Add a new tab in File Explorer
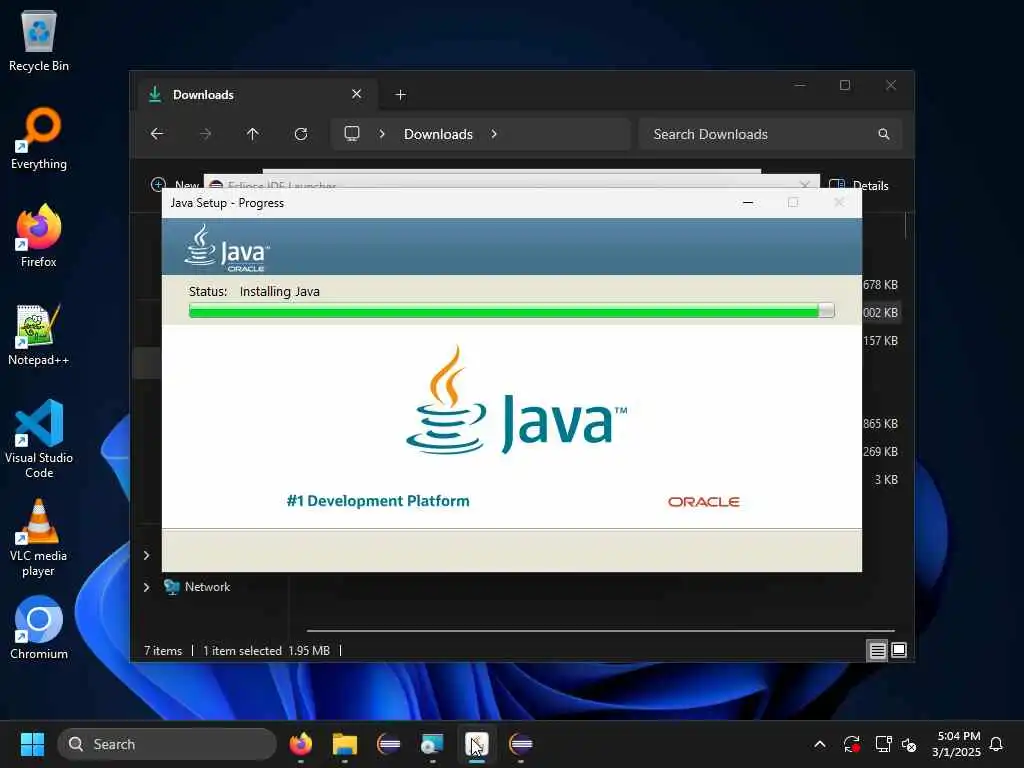1024x768 pixels. (401, 95)
